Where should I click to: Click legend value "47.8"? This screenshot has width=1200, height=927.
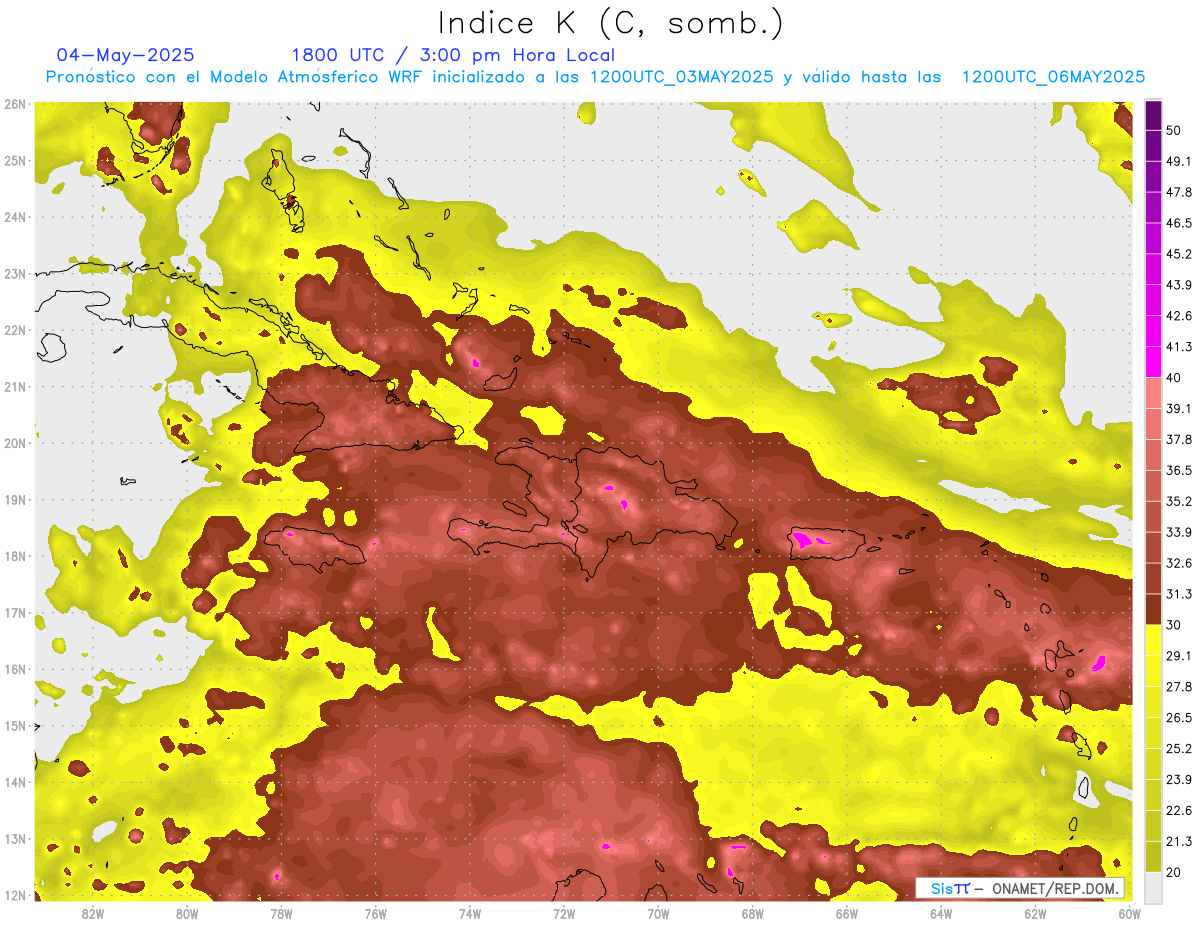[1179, 192]
